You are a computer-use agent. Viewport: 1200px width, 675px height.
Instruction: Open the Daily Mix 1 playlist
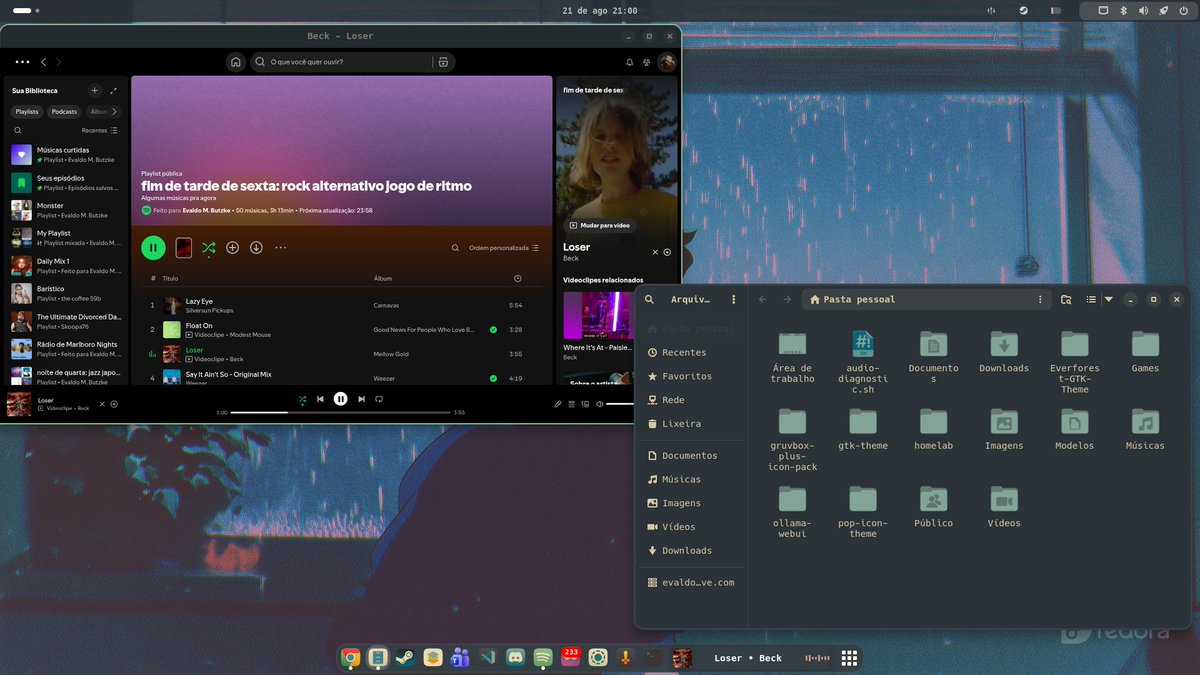tap(66, 266)
